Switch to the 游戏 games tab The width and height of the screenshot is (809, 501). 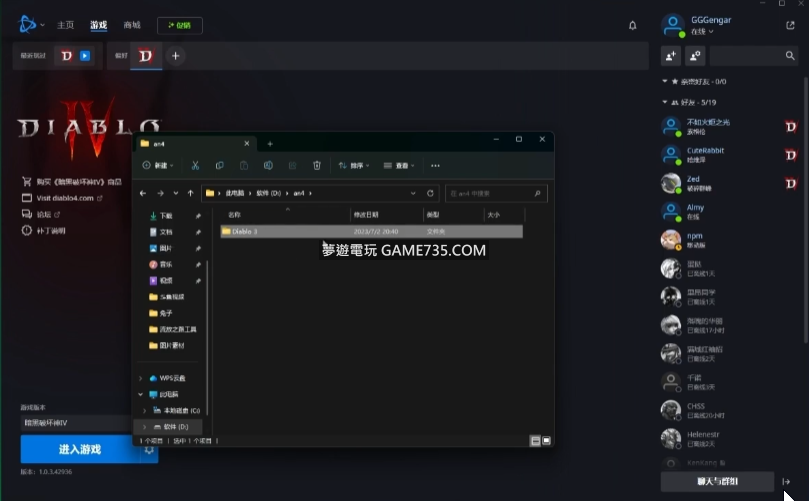tap(99, 25)
